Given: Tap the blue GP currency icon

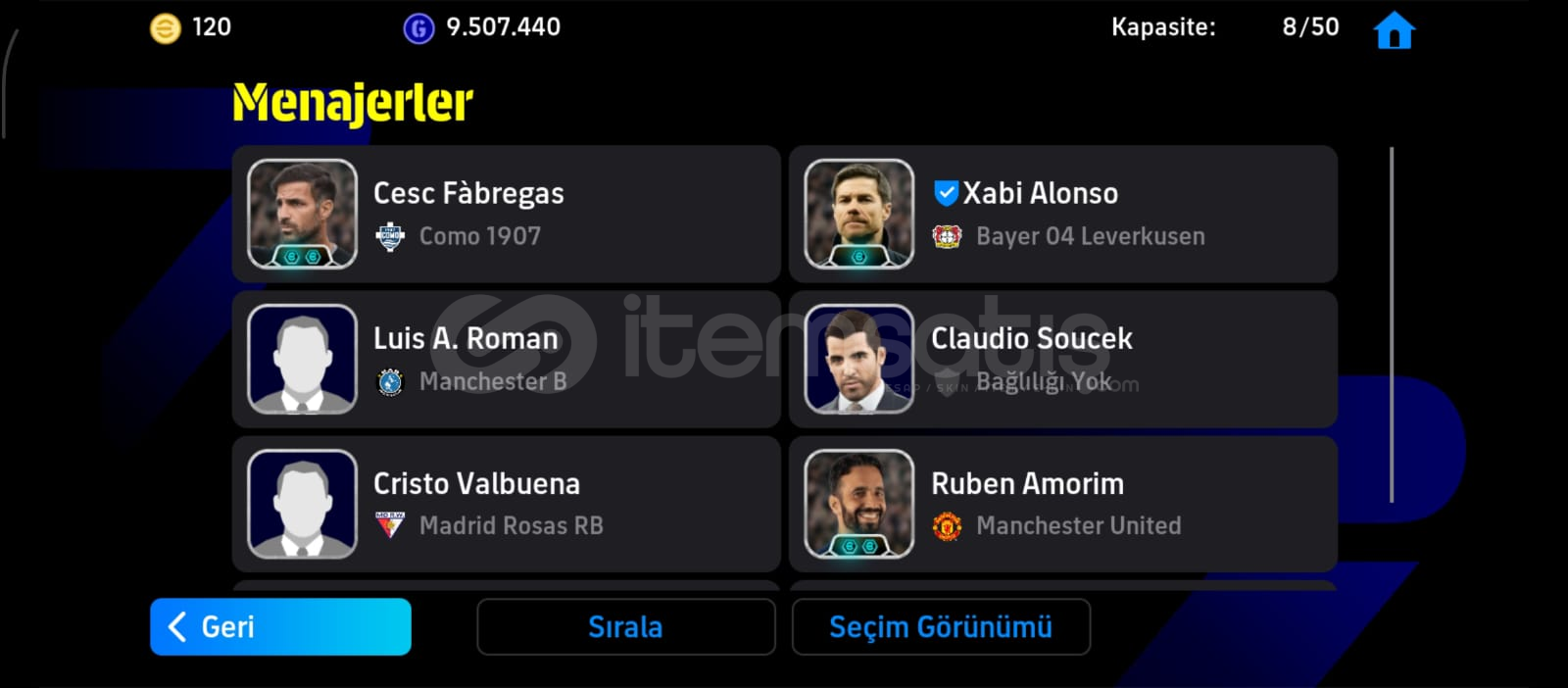Looking at the screenshot, I should click(x=418, y=28).
